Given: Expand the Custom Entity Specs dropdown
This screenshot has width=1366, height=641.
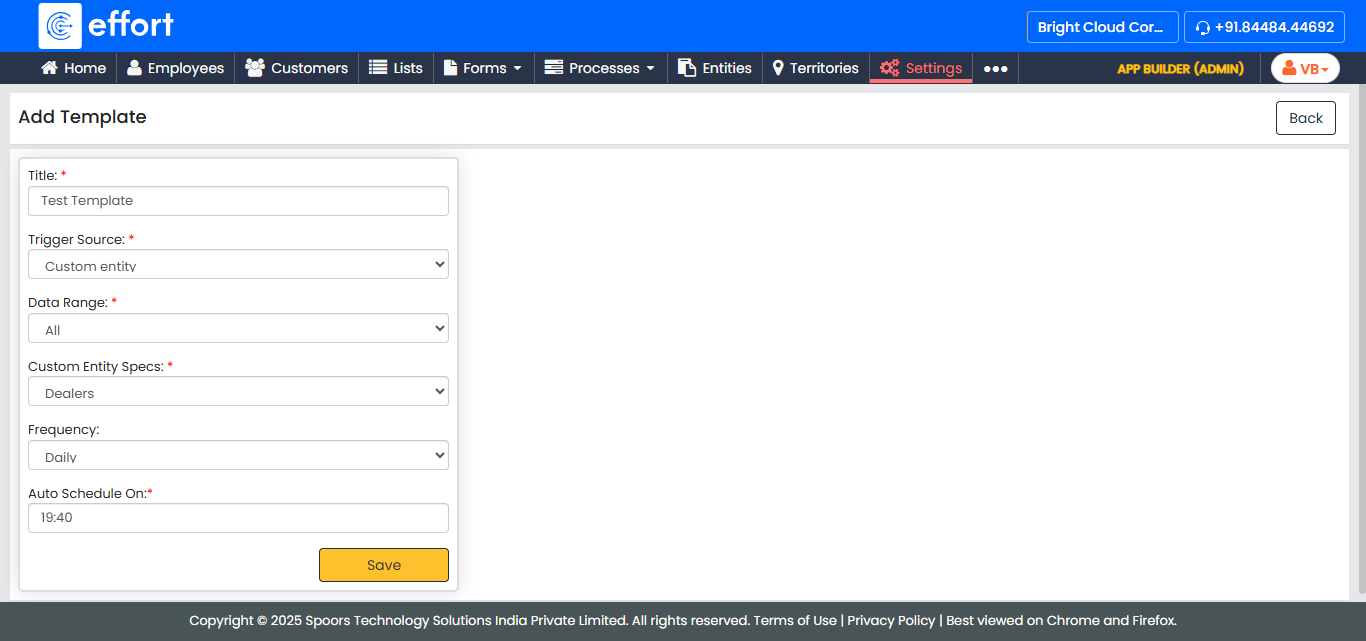Looking at the screenshot, I should tap(238, 392).
